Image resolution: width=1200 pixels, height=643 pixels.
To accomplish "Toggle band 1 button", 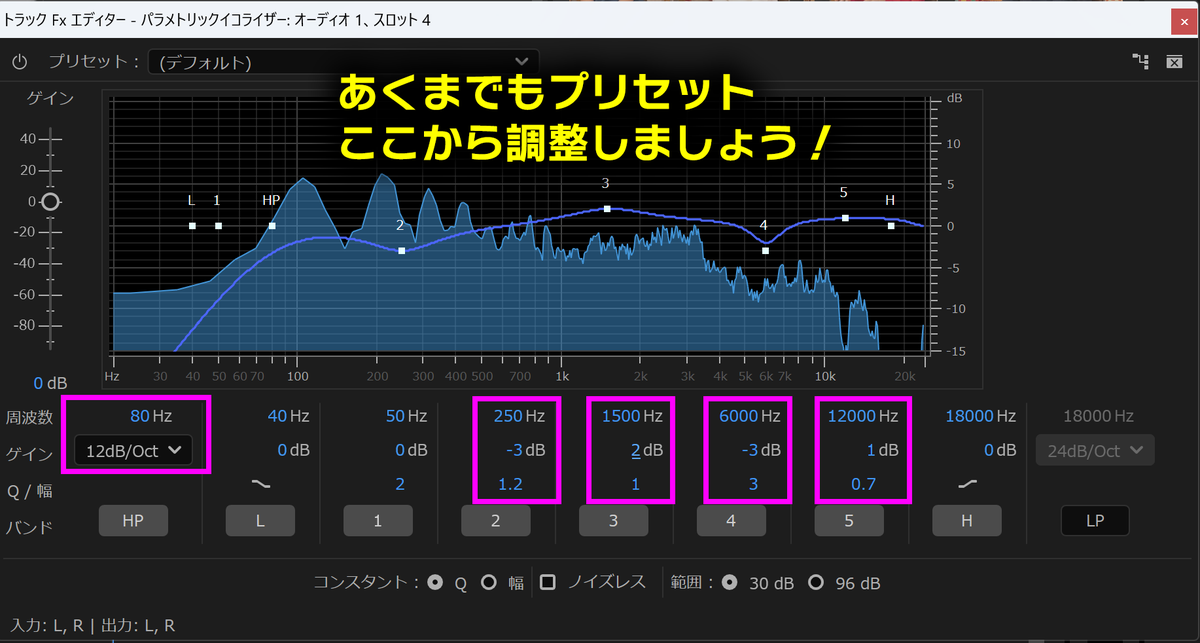I will click(378, 521).
